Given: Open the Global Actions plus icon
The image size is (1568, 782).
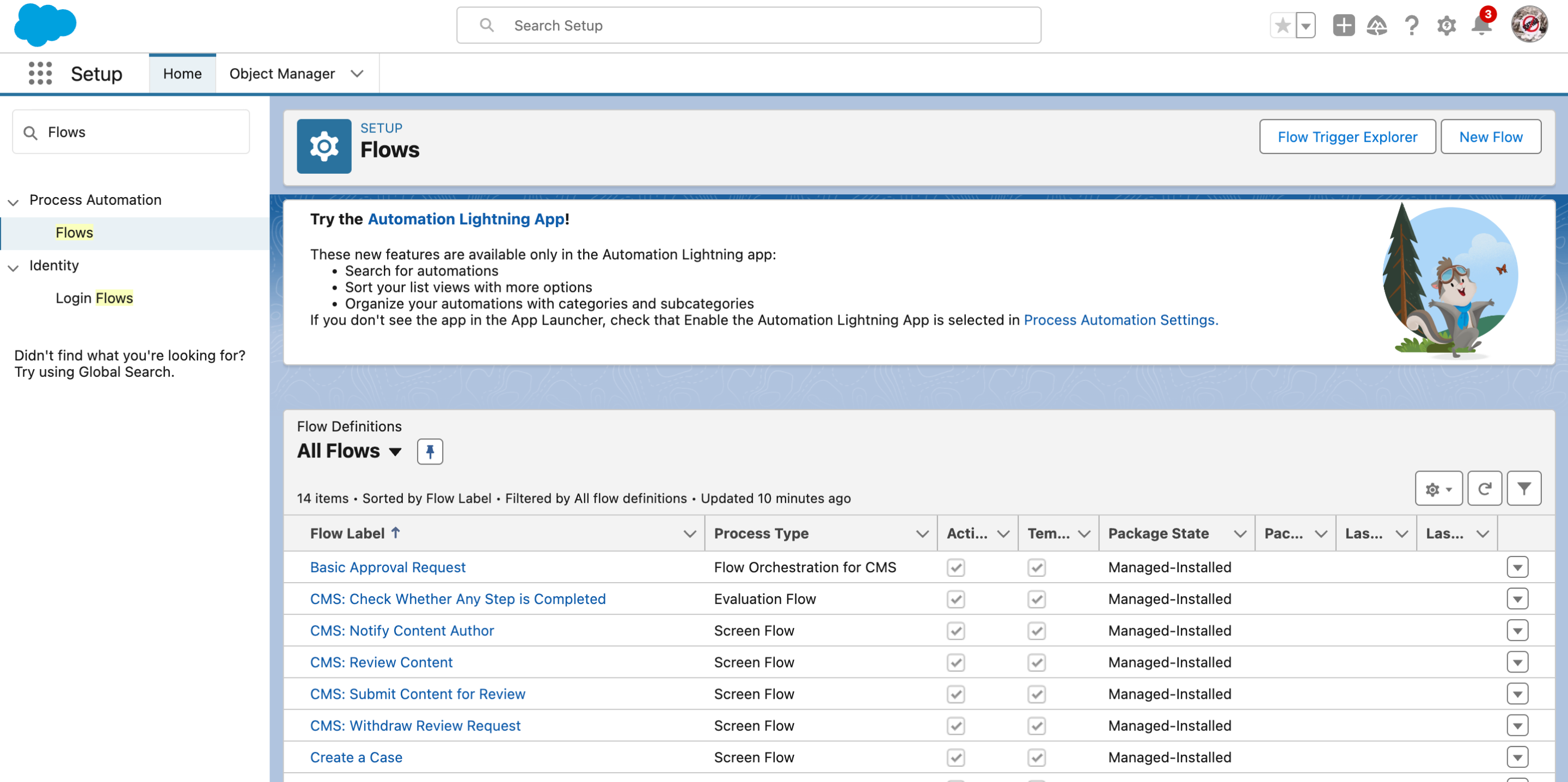Looking at the screenshot, I should [x=1343, y=26].
